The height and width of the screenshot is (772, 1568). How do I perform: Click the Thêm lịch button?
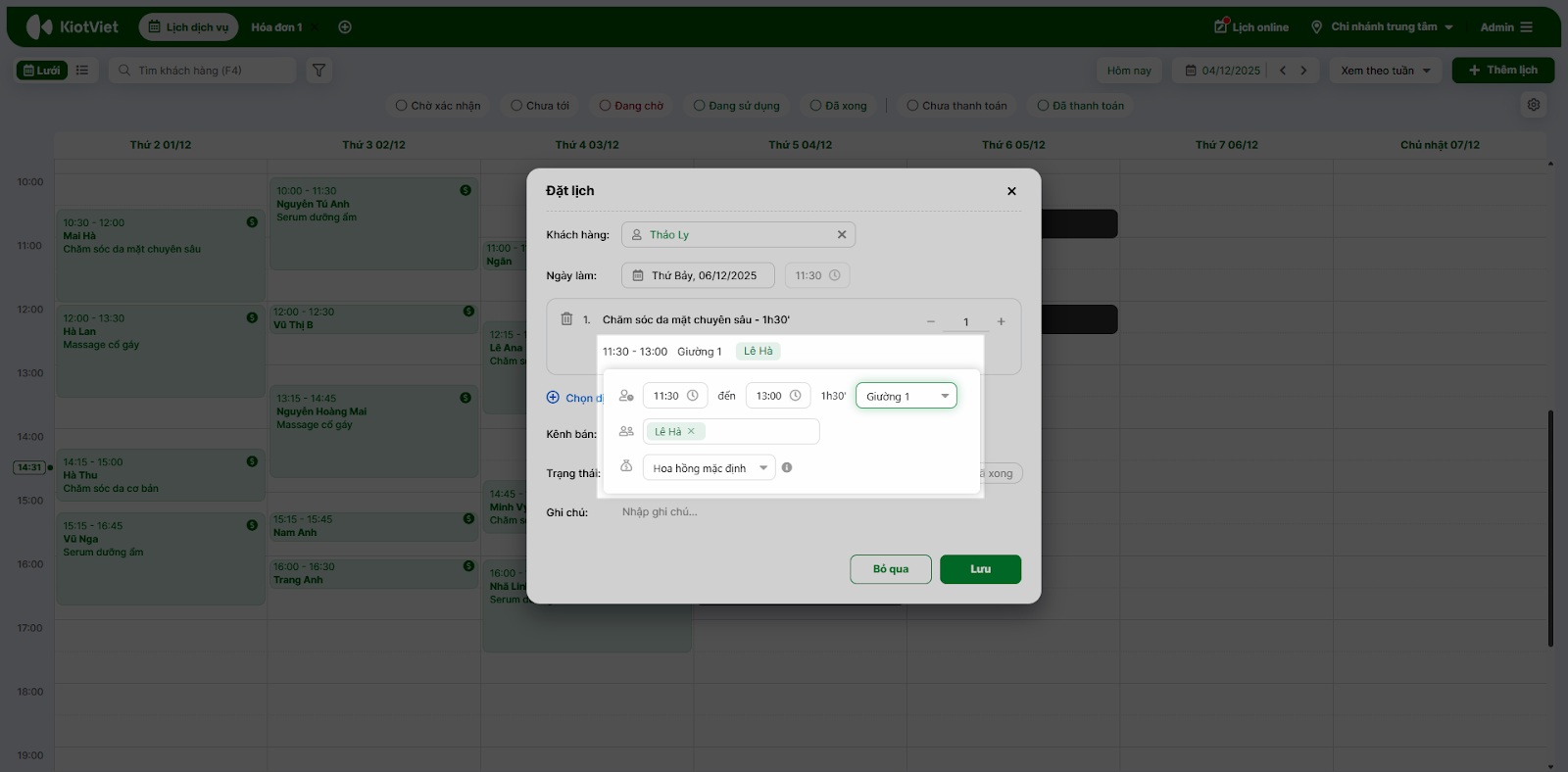point(1503,71)
